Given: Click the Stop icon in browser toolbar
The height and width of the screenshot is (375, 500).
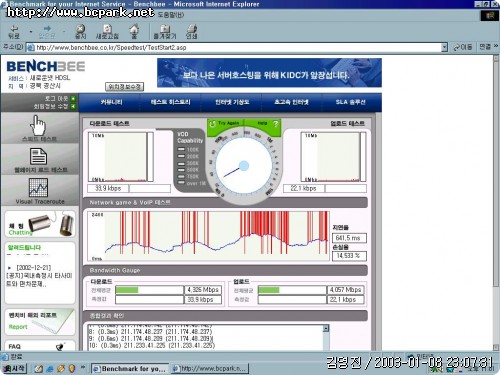Looking at the screenshot, I should pos(80,29).
